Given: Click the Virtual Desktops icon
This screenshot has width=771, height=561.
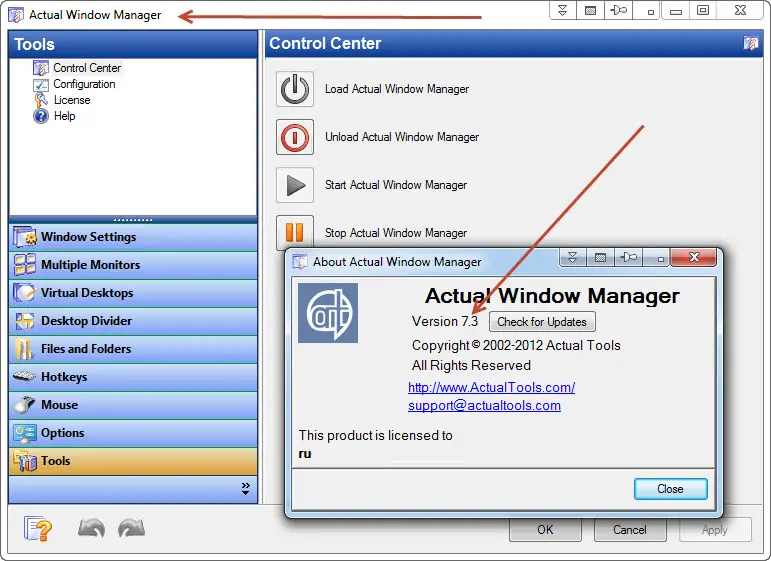Looking at the screenshot, I should point(25,293).
